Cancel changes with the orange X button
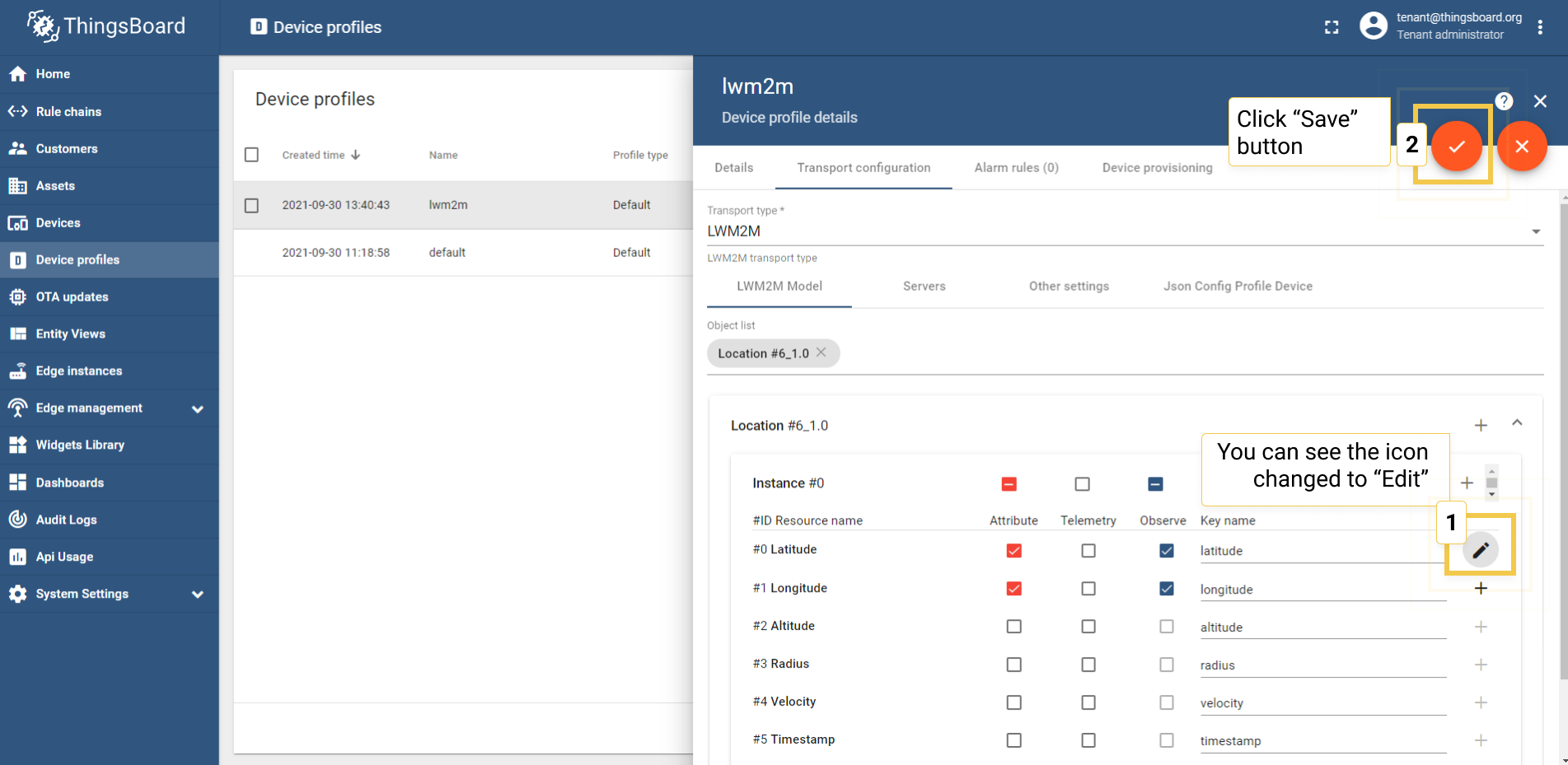 (1522, 146)
